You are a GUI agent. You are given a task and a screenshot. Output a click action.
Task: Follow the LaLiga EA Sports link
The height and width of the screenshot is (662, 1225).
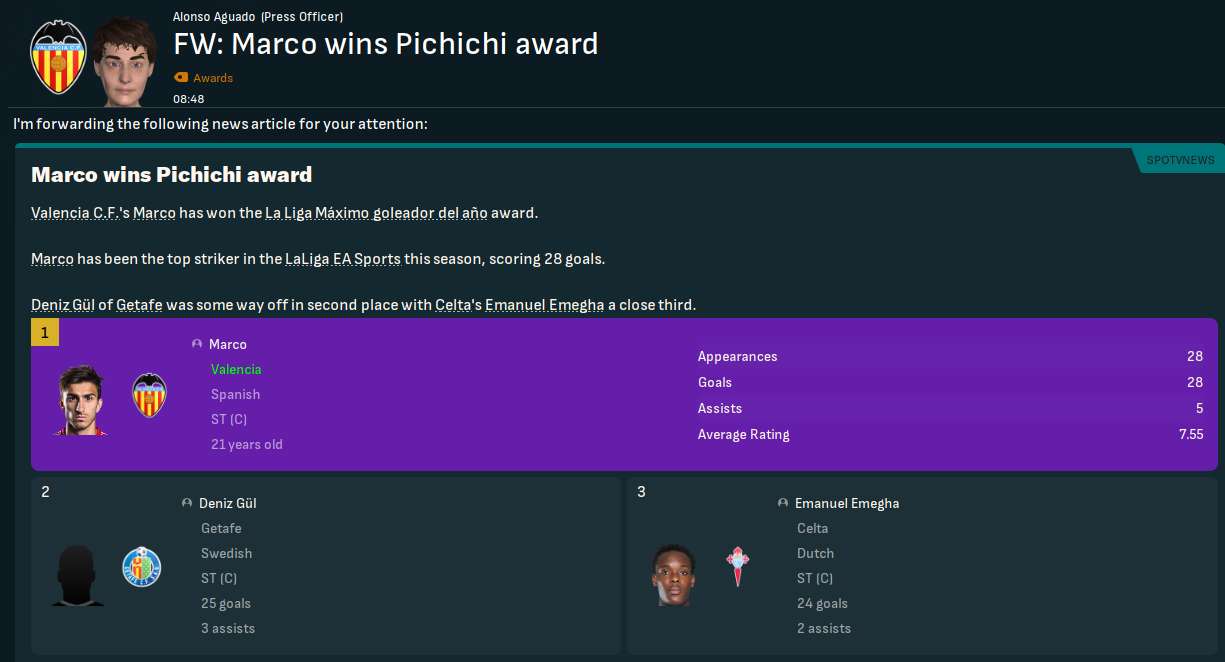tap(343, 259)
